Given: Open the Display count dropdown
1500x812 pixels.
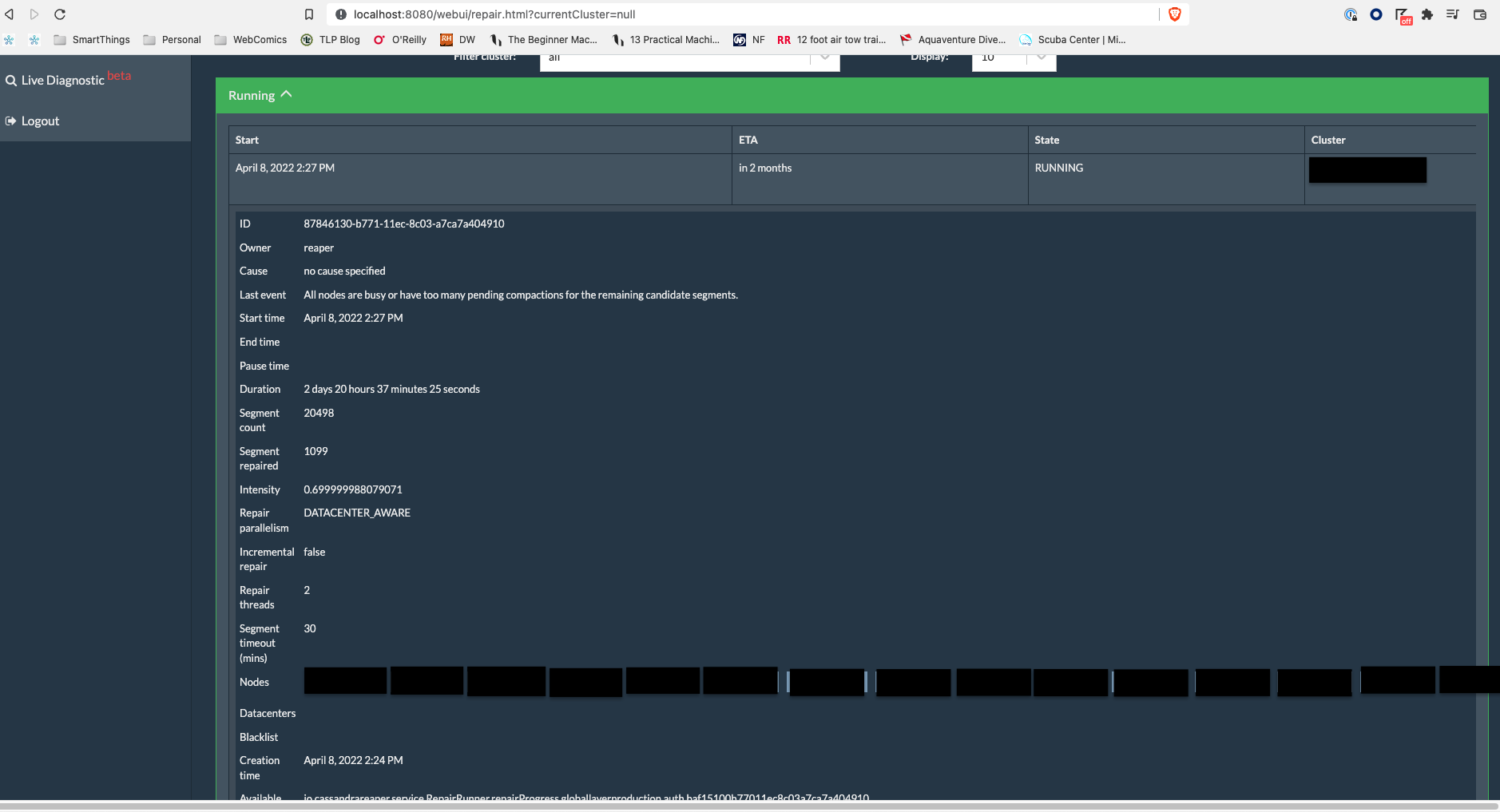Looking at the screenshot, I should pos(1041,56).
